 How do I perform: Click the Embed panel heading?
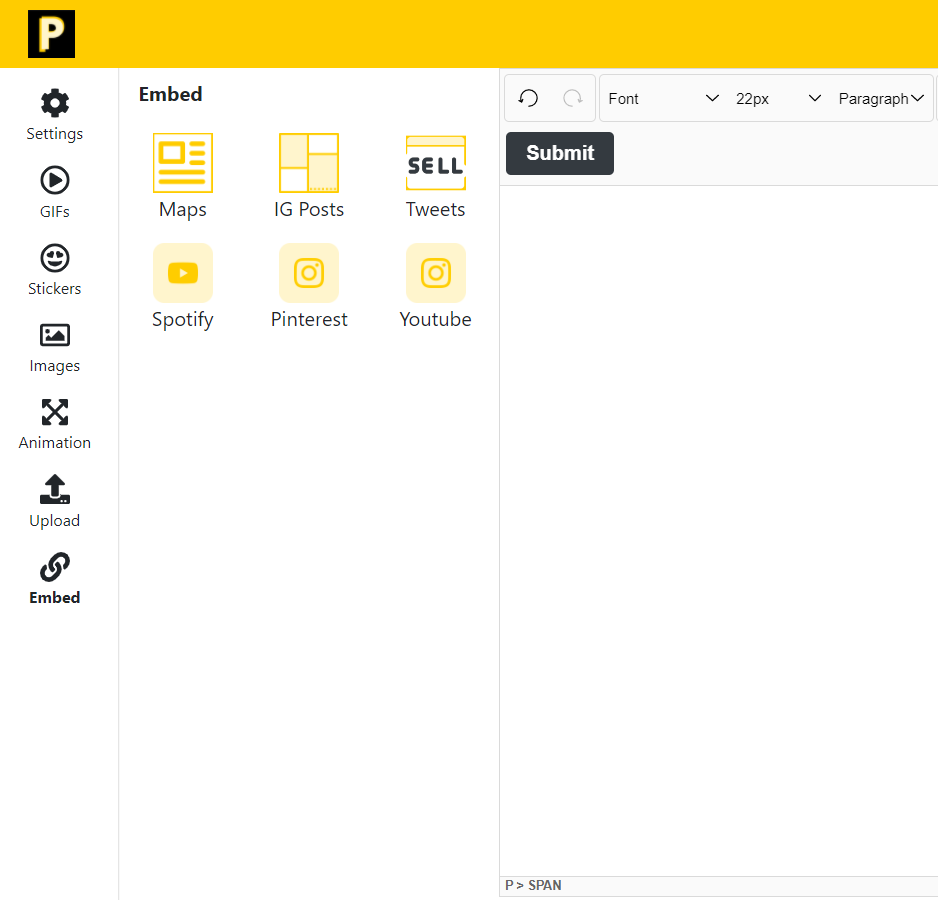pyautogui.click(x=170, y=94)
